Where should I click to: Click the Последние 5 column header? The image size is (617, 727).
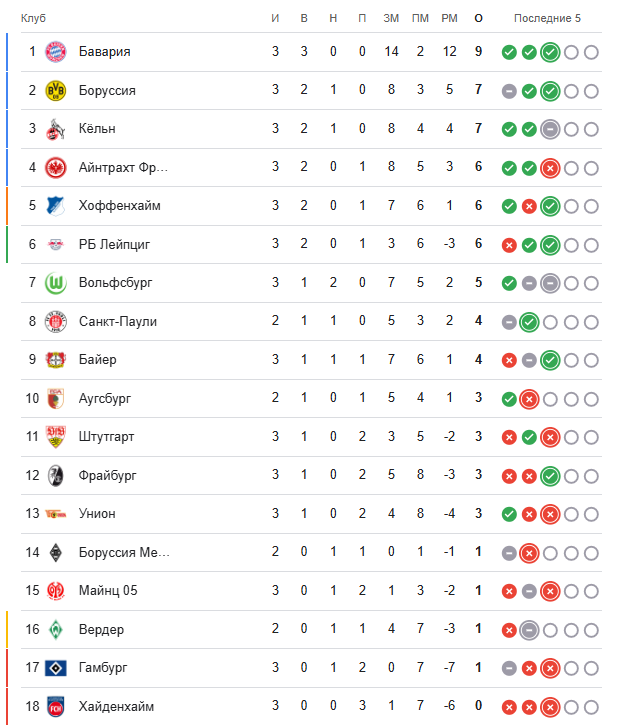[x=547, y=19]
